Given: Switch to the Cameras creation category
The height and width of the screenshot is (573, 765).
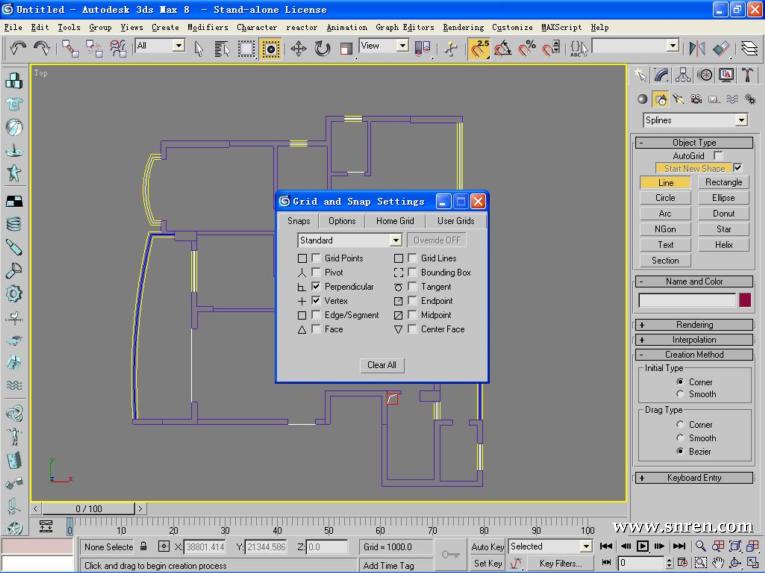Looking at the screenshot, I should coord(694,99).
